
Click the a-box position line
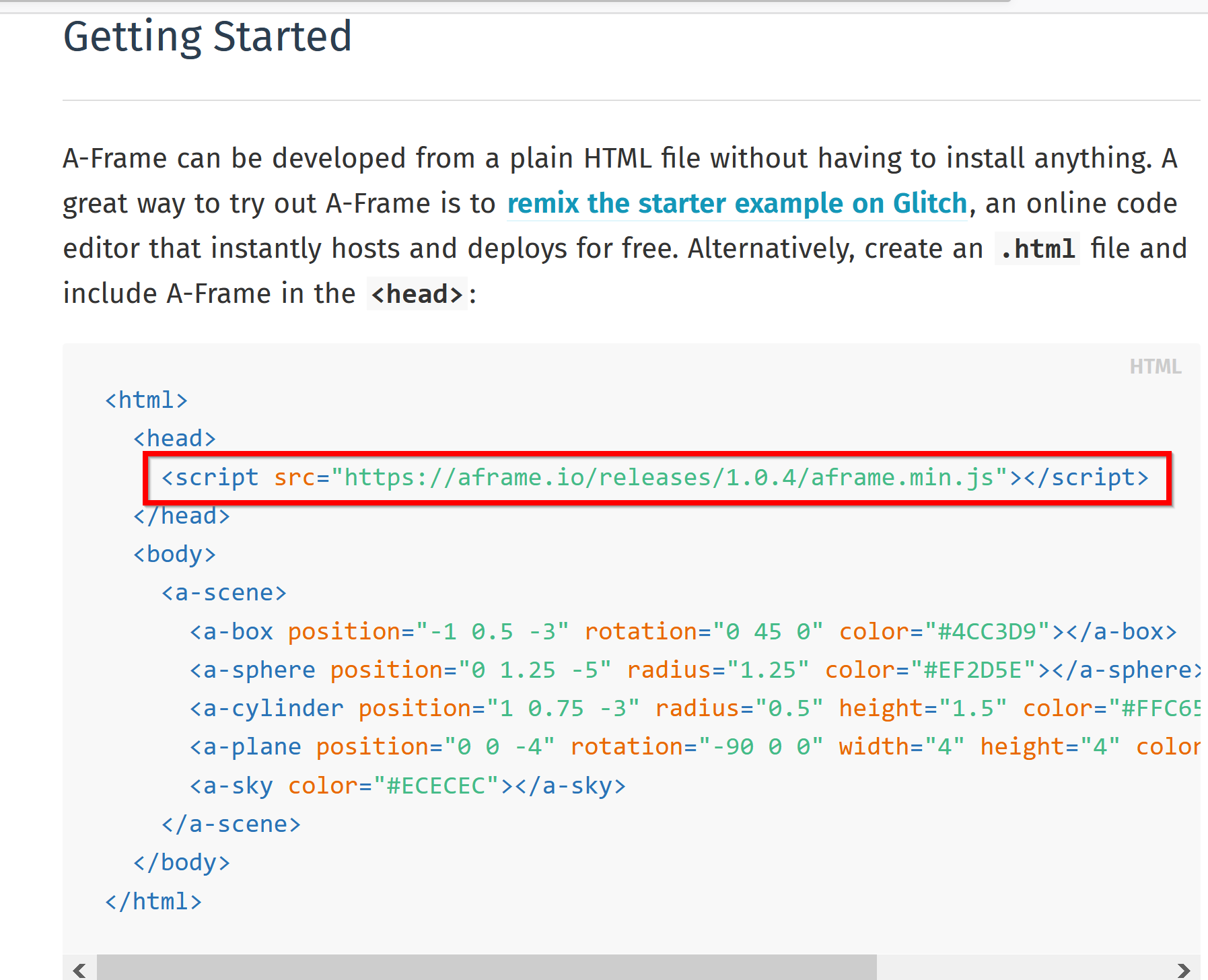[683, 631]
